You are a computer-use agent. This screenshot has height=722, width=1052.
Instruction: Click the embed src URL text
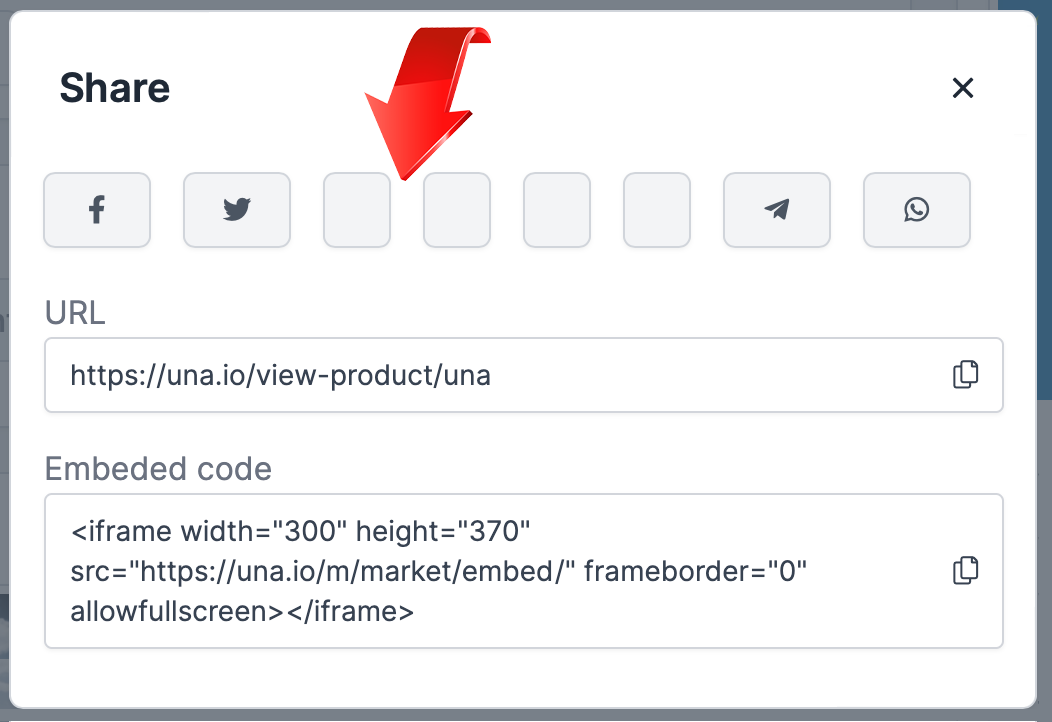(x=322, y=571)
